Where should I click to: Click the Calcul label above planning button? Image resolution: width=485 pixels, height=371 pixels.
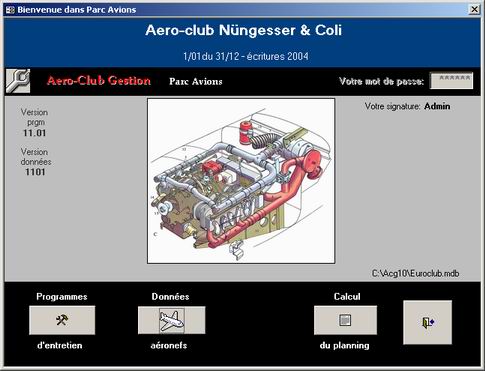347,297
